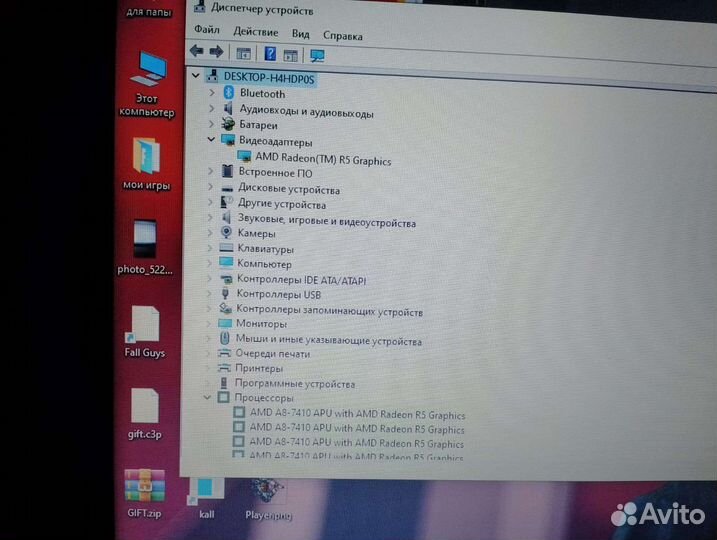The image size is (717, 540).
Task: Select first AMD A8-7410 APU processor entry
Action: (357, 414)
